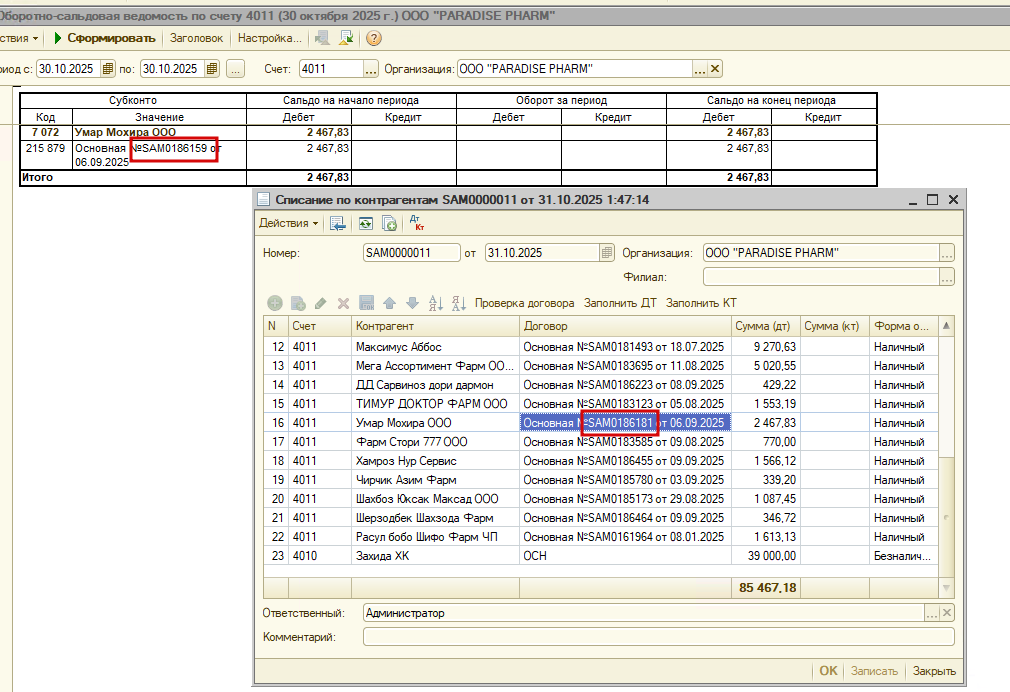Click Проверка договора button
This screenshot has height=692, width=1010.
[x=524, y=303]
